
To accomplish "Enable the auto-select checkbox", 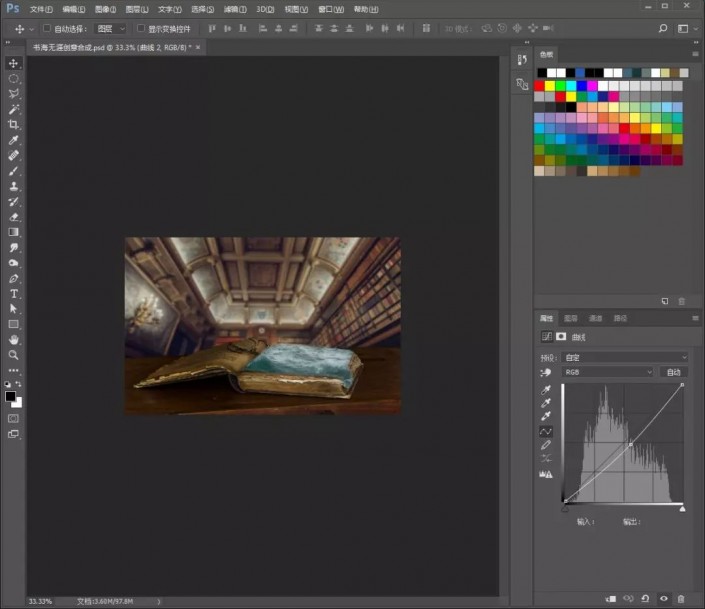I will click(46, 28).
